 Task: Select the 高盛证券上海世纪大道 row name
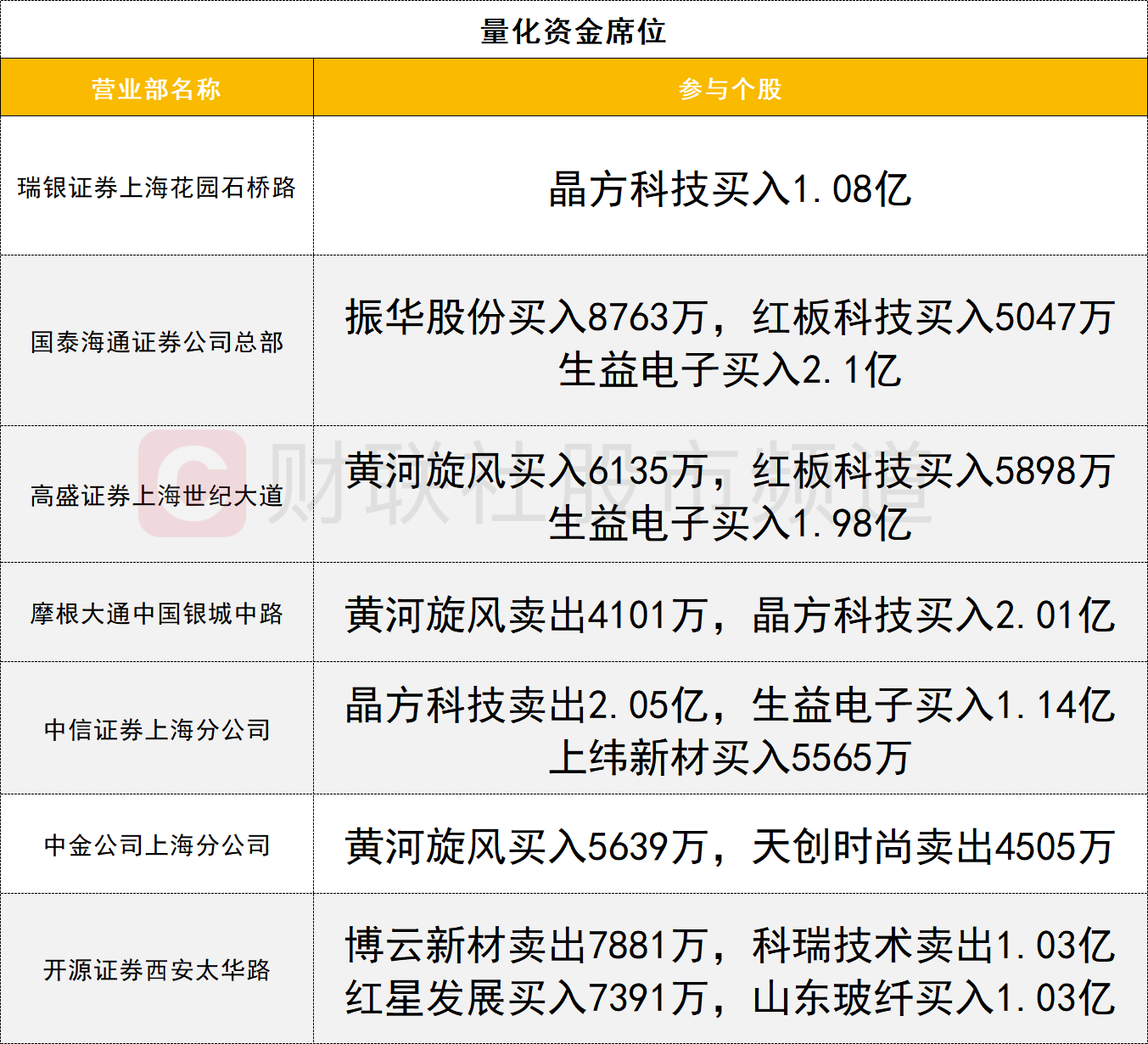[x=157, y=496]
